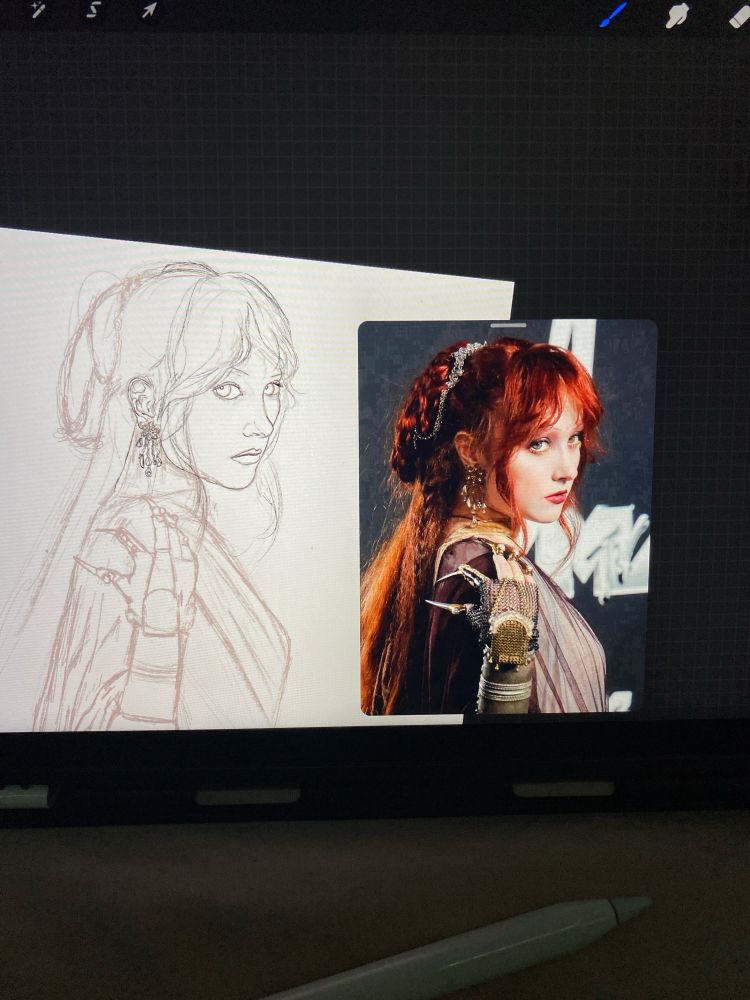Select the Transform arrow tool

(x=149, y=10)
